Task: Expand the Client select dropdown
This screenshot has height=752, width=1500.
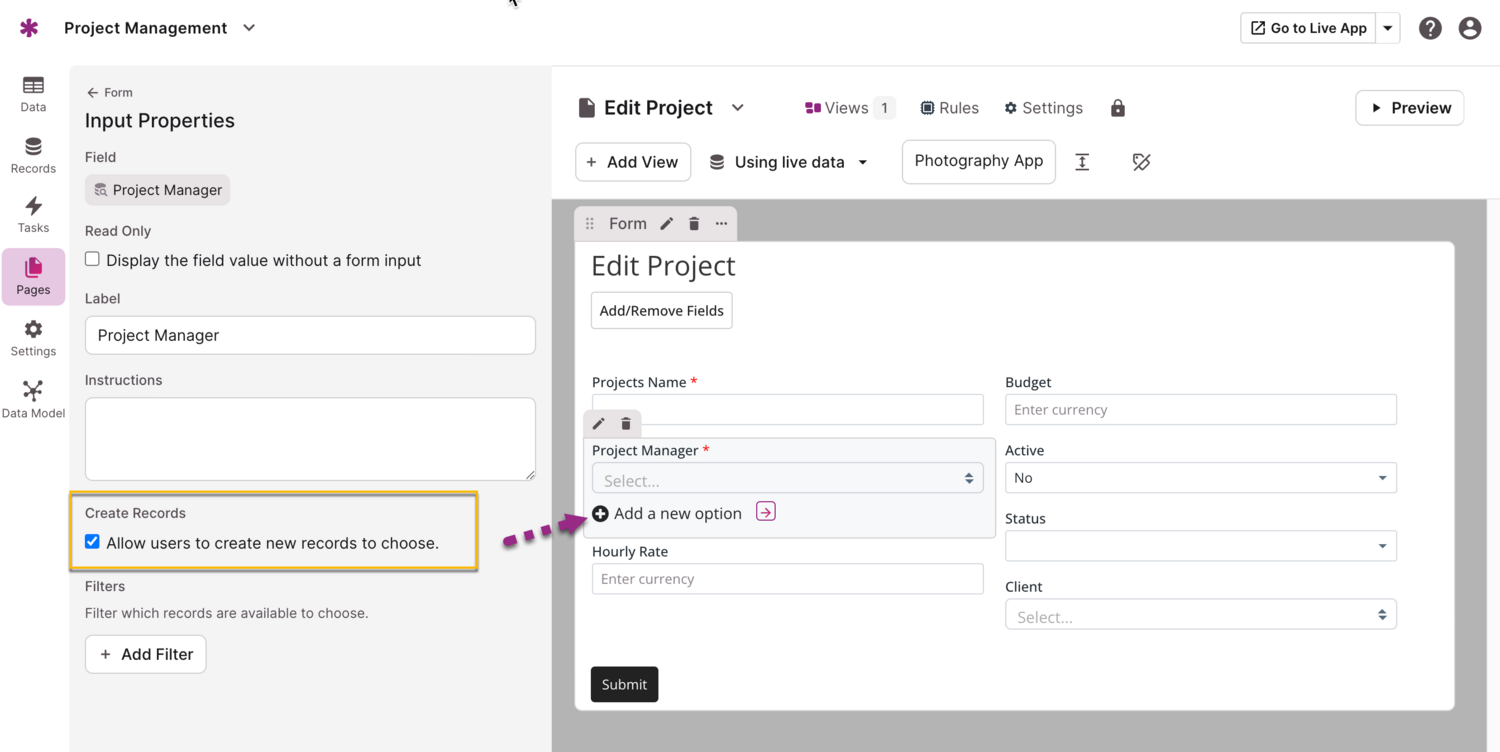Action: tap(1200, 615)
